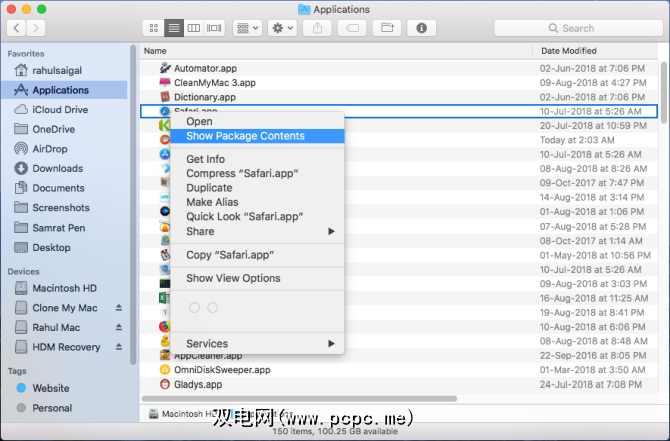Eject the Clone My Mac volume
Screen dimensions: 670x441
pos(119,308)
